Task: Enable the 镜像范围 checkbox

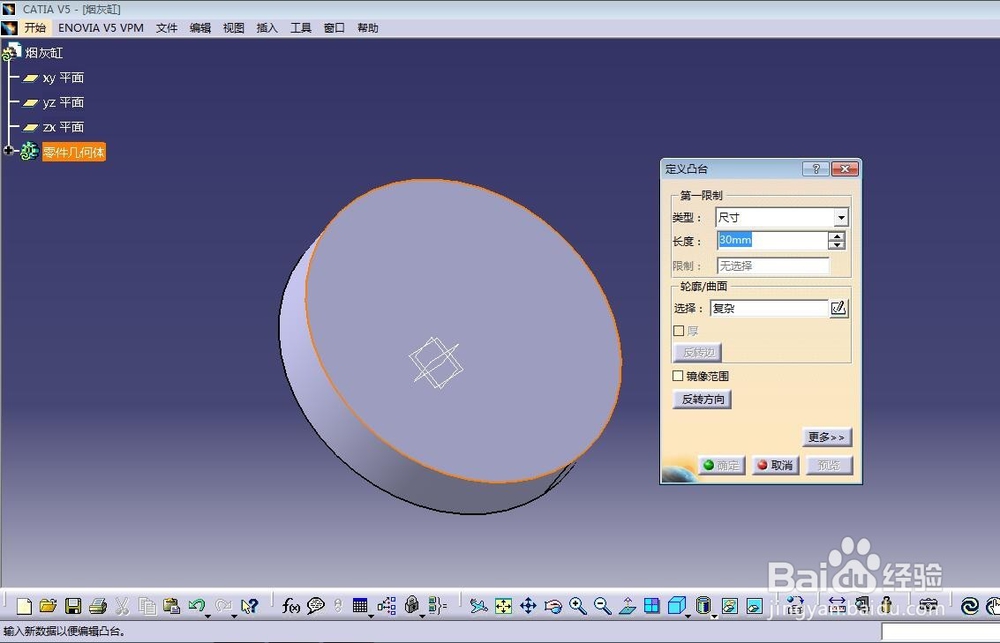Action: (677, 375)
